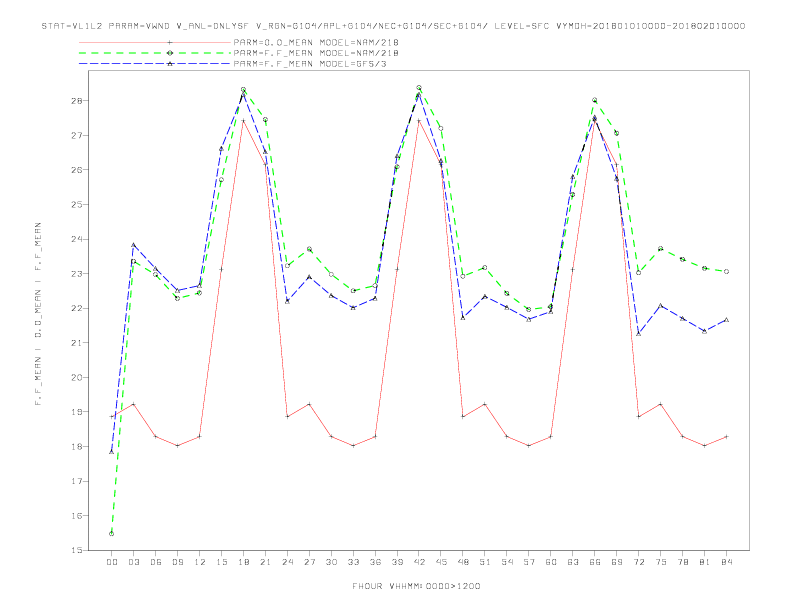The height and width of the screenshot is (612, 792).
Task: Click the red solid legend line sample
Action: pyautogui.click(x=155, y=43)
